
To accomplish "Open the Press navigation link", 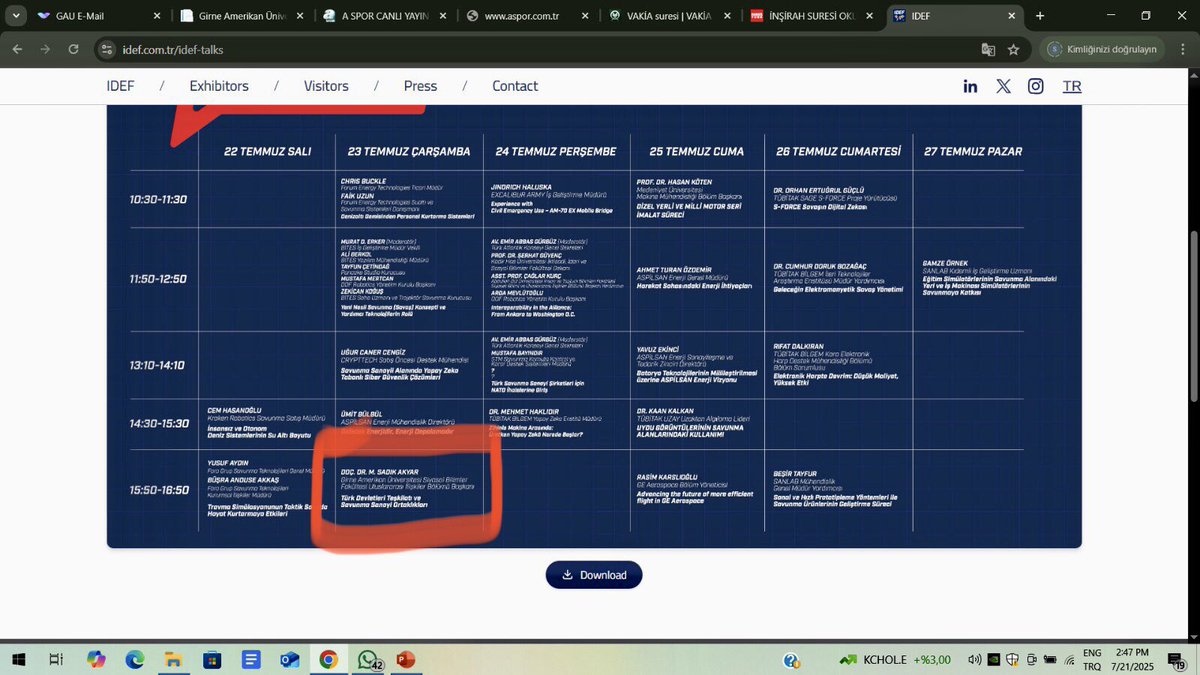I will tap(420, 86).
